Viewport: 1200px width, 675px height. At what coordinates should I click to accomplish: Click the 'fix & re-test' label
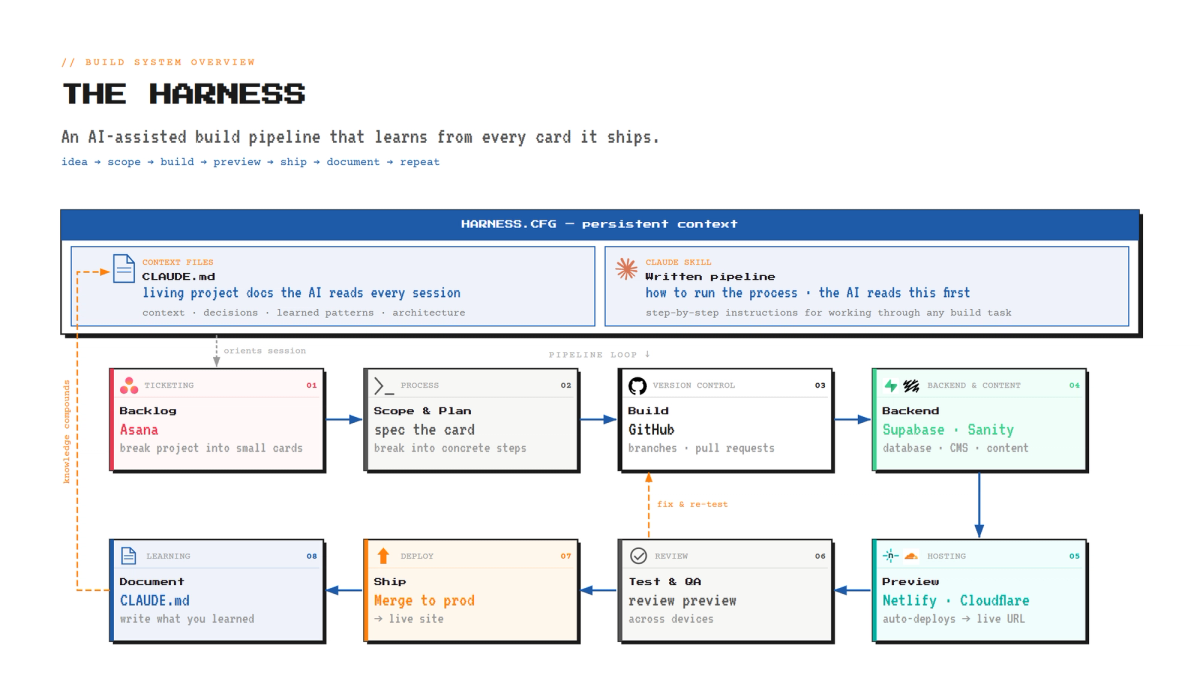pos(693,504)
